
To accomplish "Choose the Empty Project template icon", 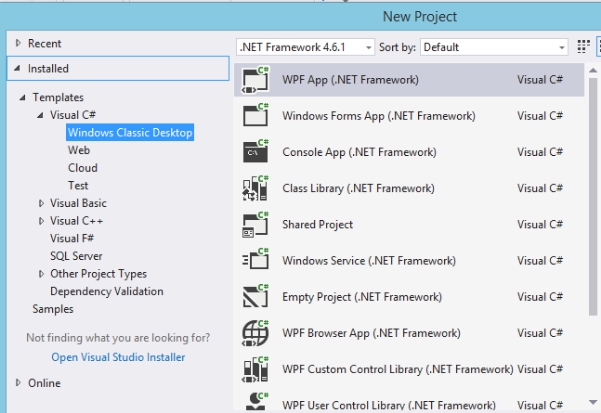I will tap(255, 297).
